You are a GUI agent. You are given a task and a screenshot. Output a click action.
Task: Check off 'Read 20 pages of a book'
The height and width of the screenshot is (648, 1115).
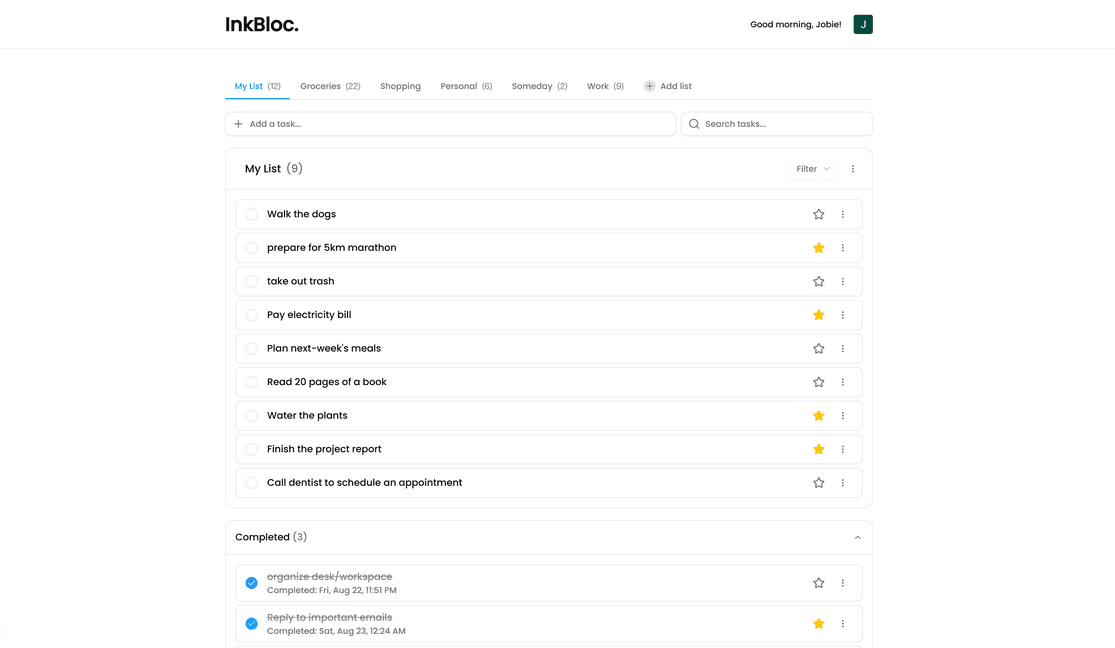252,382
